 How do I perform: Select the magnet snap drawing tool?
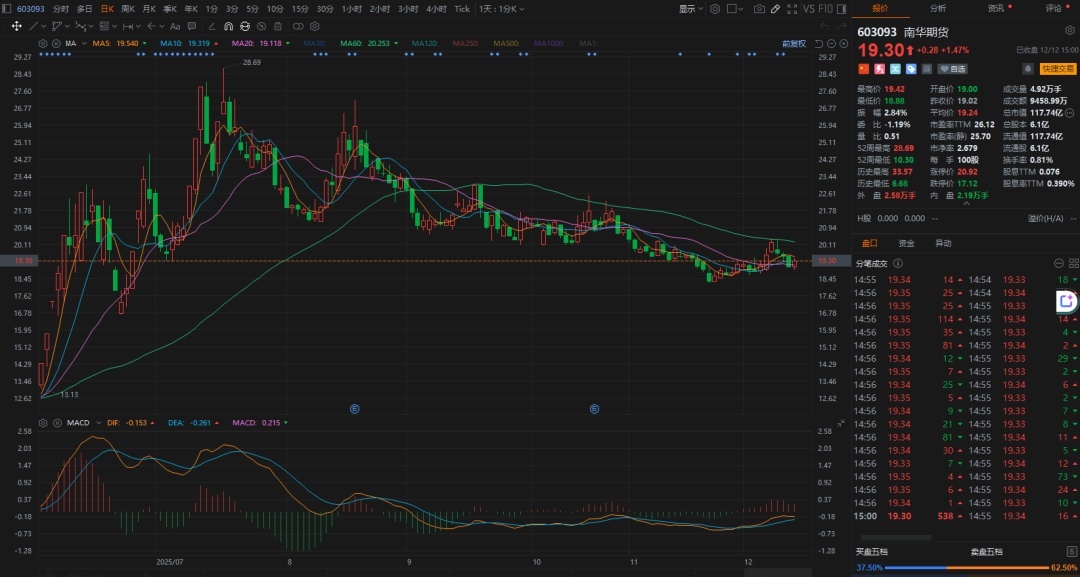click(228, 26)
